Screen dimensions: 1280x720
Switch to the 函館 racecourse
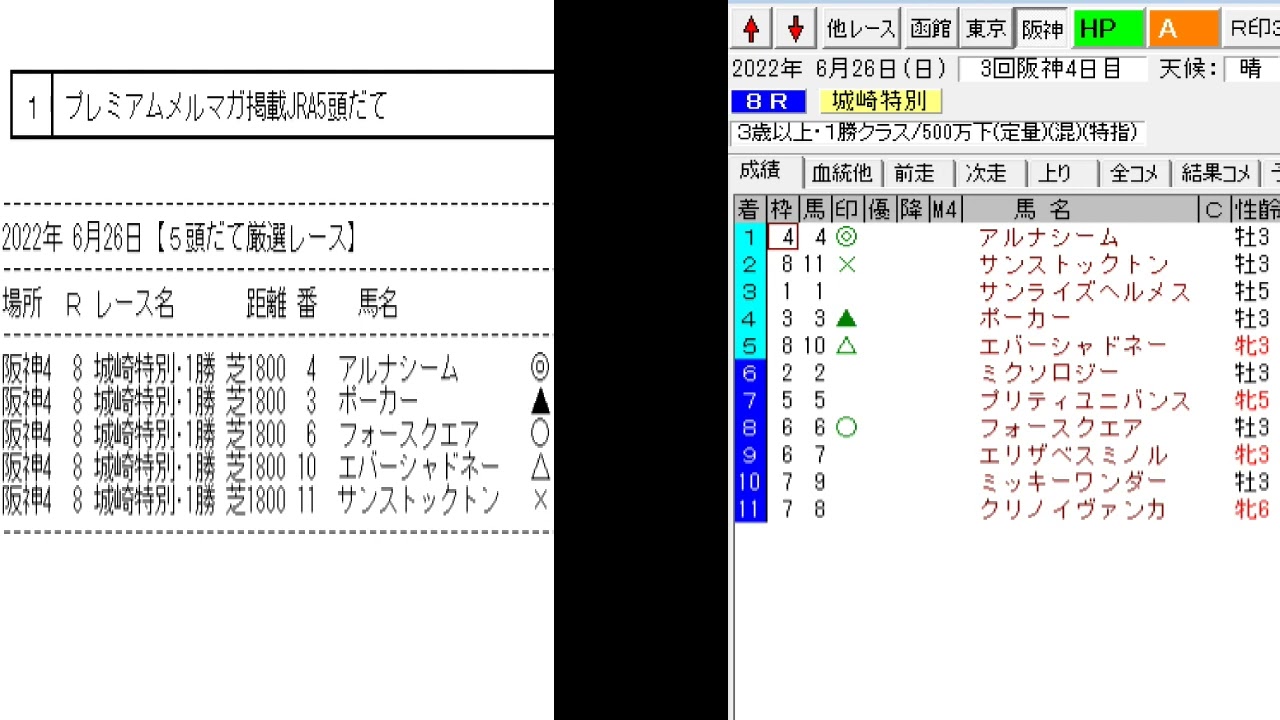930,29
